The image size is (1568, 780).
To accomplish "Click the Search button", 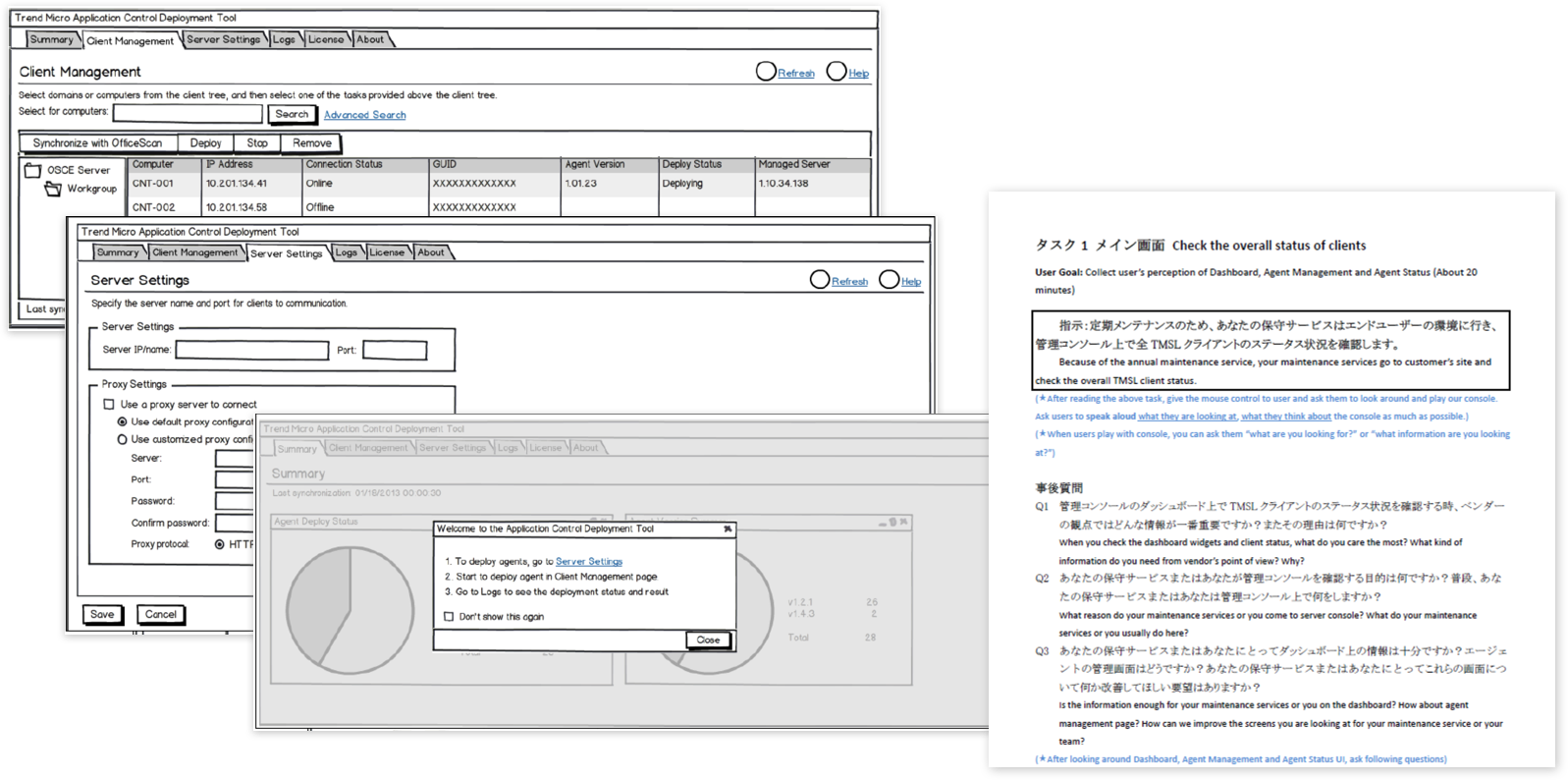I will point(292,114).
